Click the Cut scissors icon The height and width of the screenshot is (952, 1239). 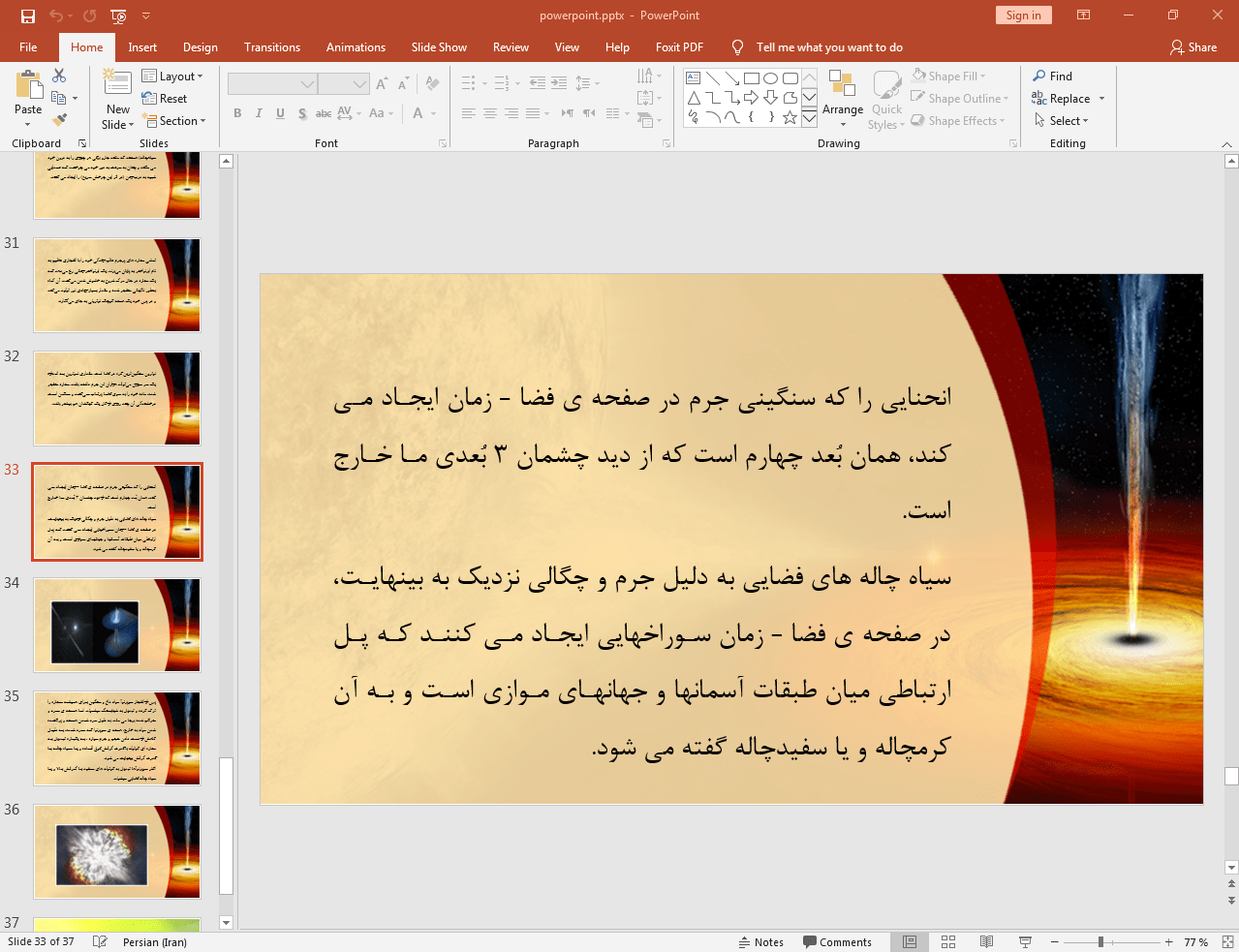point(59,76)
